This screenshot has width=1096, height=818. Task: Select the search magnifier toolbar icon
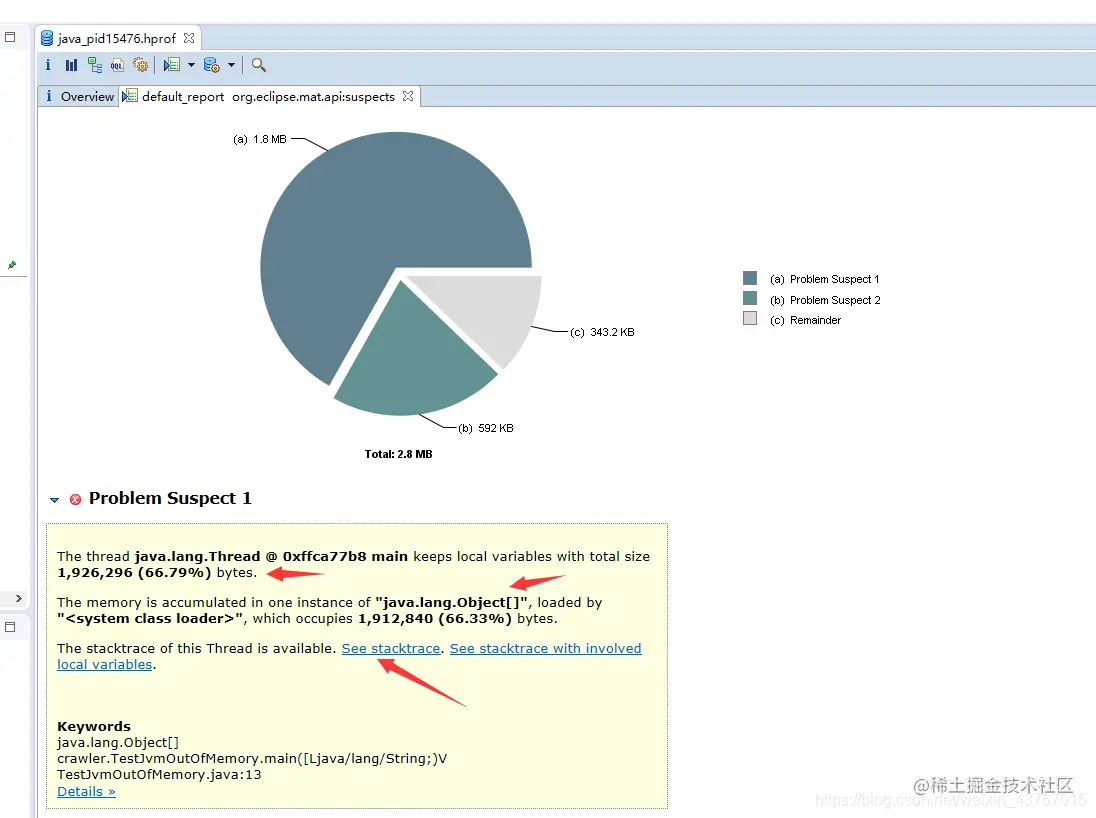(x=258, y=65)
